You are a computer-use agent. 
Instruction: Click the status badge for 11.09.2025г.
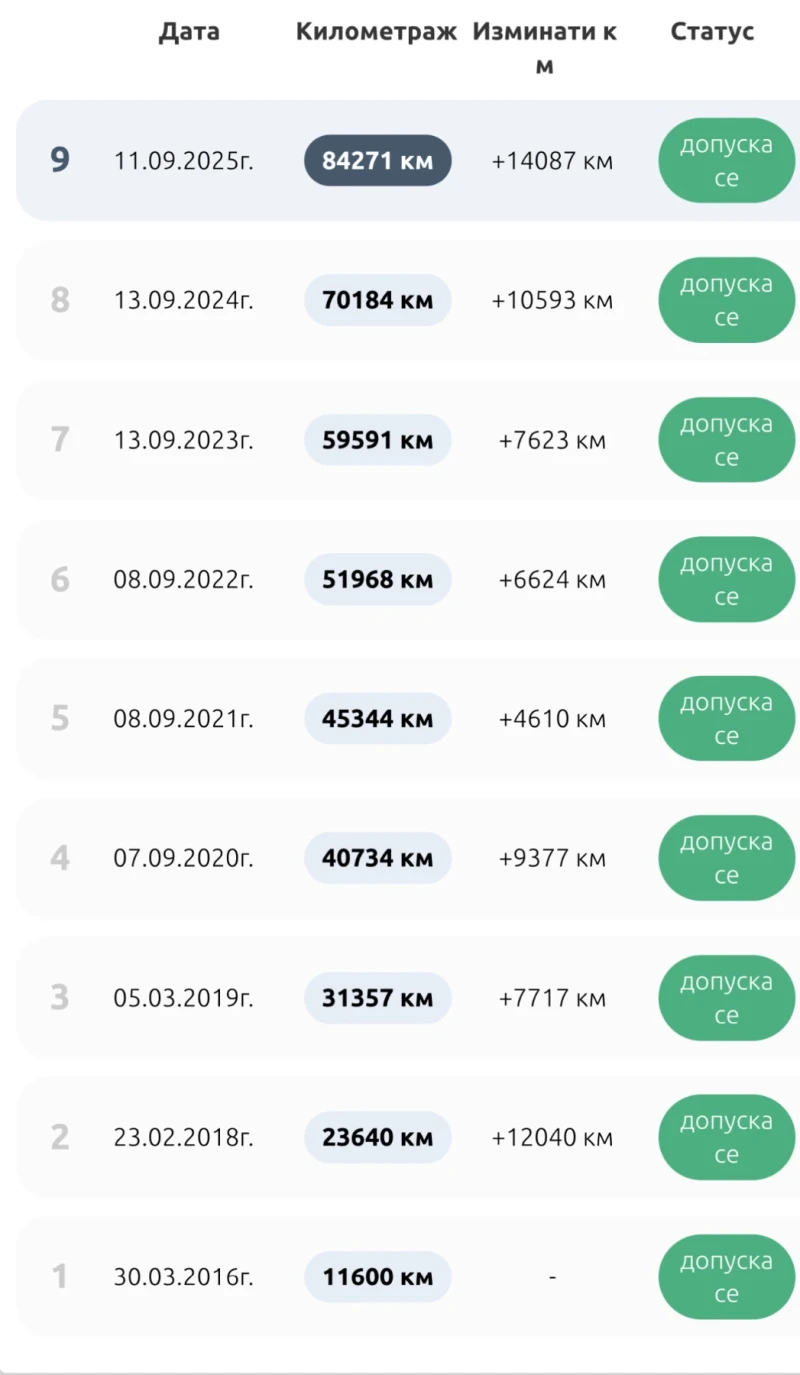coord(726,161)
